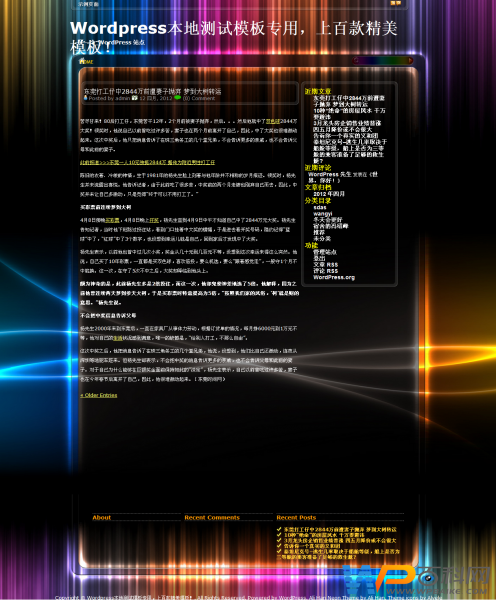Click 近期文章 sidebar heading
496x600 pixels.
point(318,91)
